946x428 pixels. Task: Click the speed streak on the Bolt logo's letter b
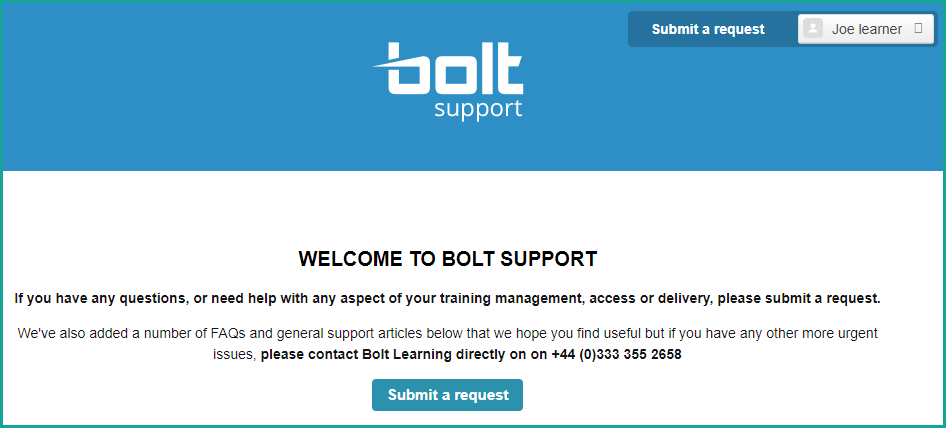(383, 66)
